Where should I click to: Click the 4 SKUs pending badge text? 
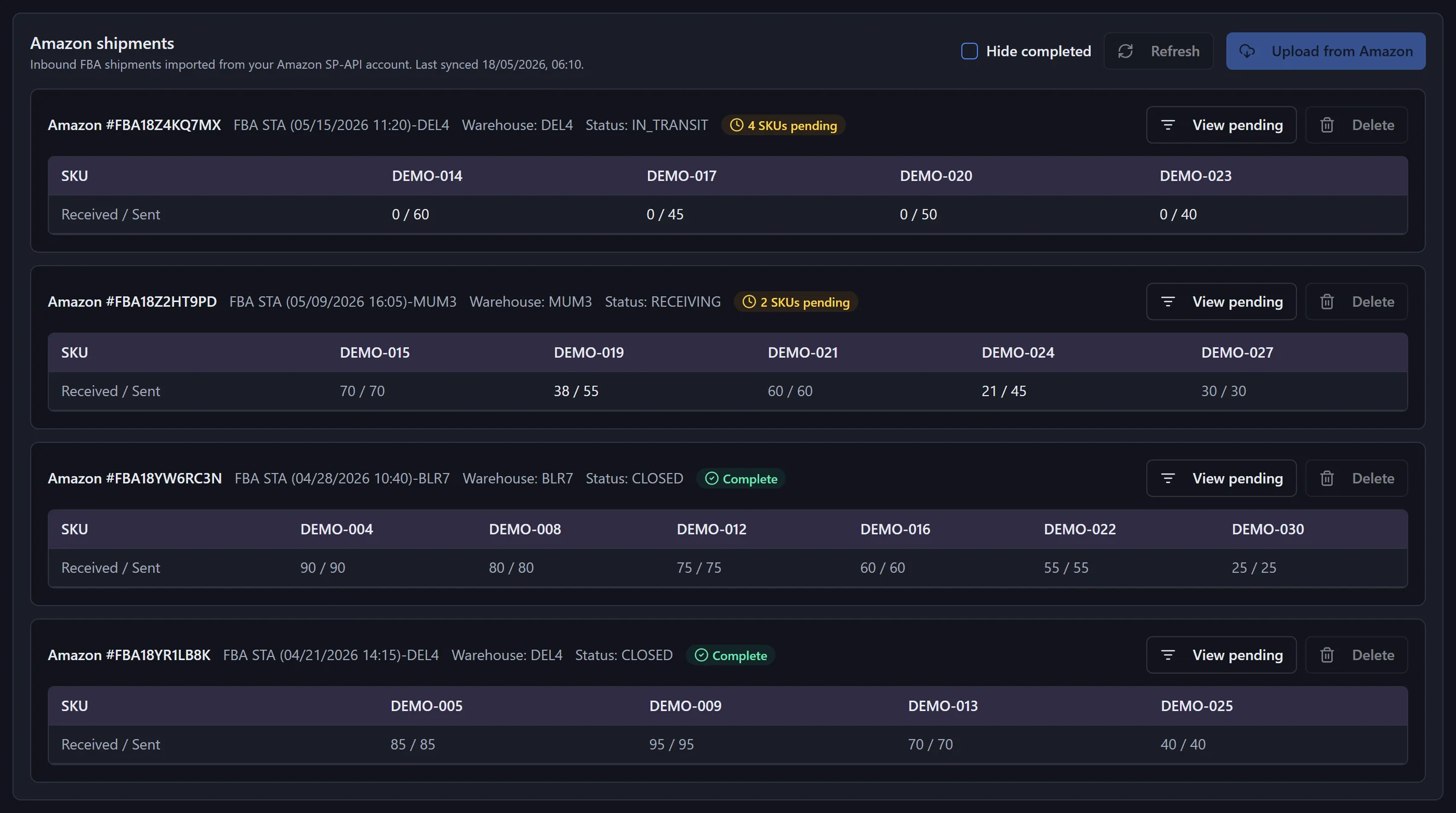pyautogui.click(x=792, y=126)
